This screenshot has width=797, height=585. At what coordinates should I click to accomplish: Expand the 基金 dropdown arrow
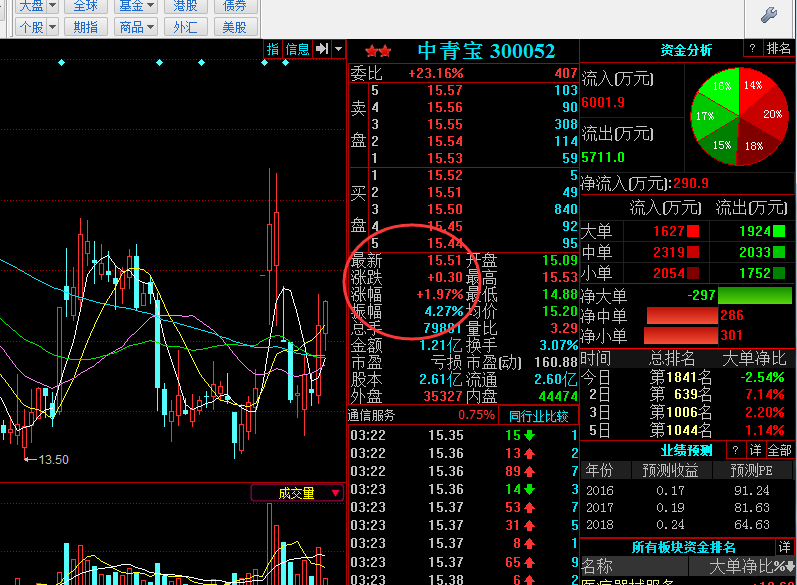tap(150, 5)
